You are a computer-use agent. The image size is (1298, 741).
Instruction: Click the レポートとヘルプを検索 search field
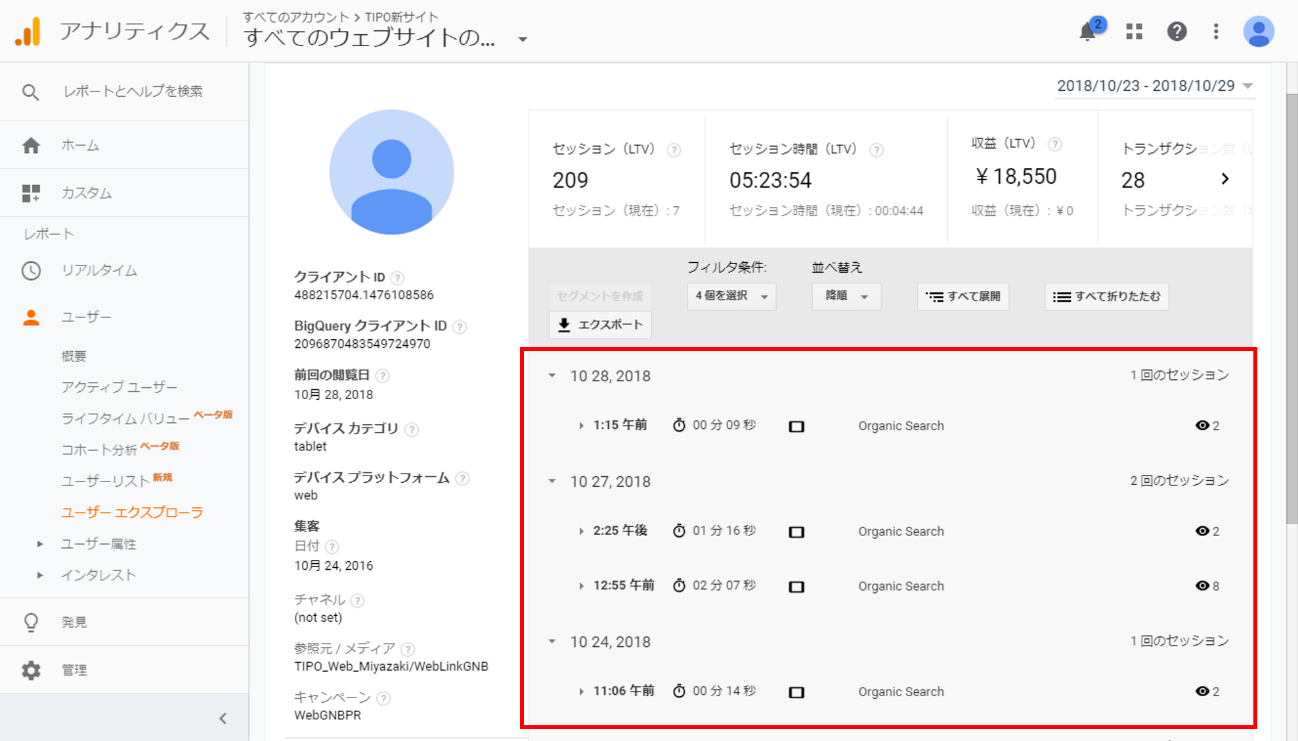pos(133,91)
